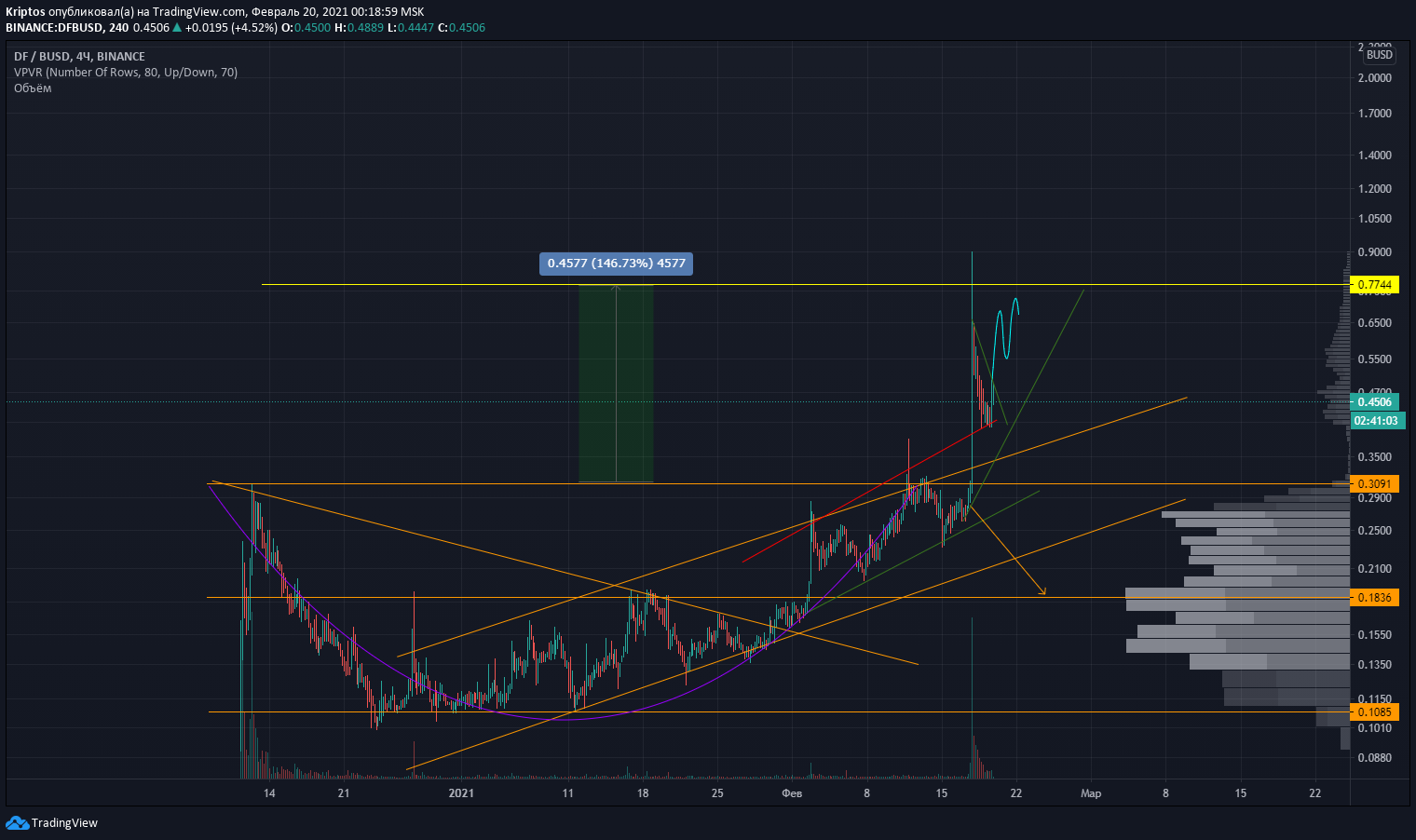Viewport: 1416px width, 840px height.
Task: Click the 0.6500 price axis label
Action: [x=1375, y=323]
